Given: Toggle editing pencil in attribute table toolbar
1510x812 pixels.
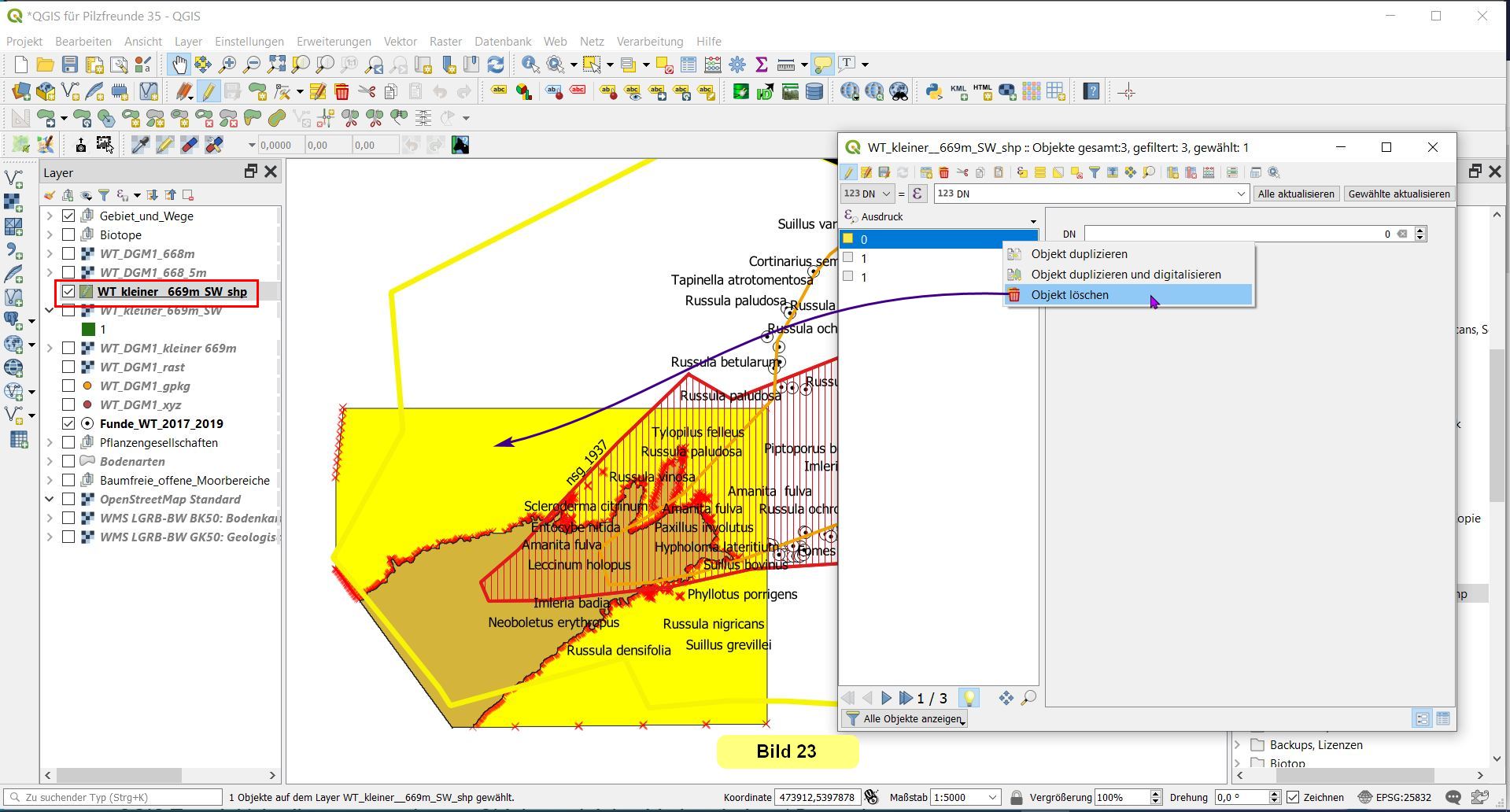Looking at the screenshot, I should pyautogui.click(x=848, y=172).
